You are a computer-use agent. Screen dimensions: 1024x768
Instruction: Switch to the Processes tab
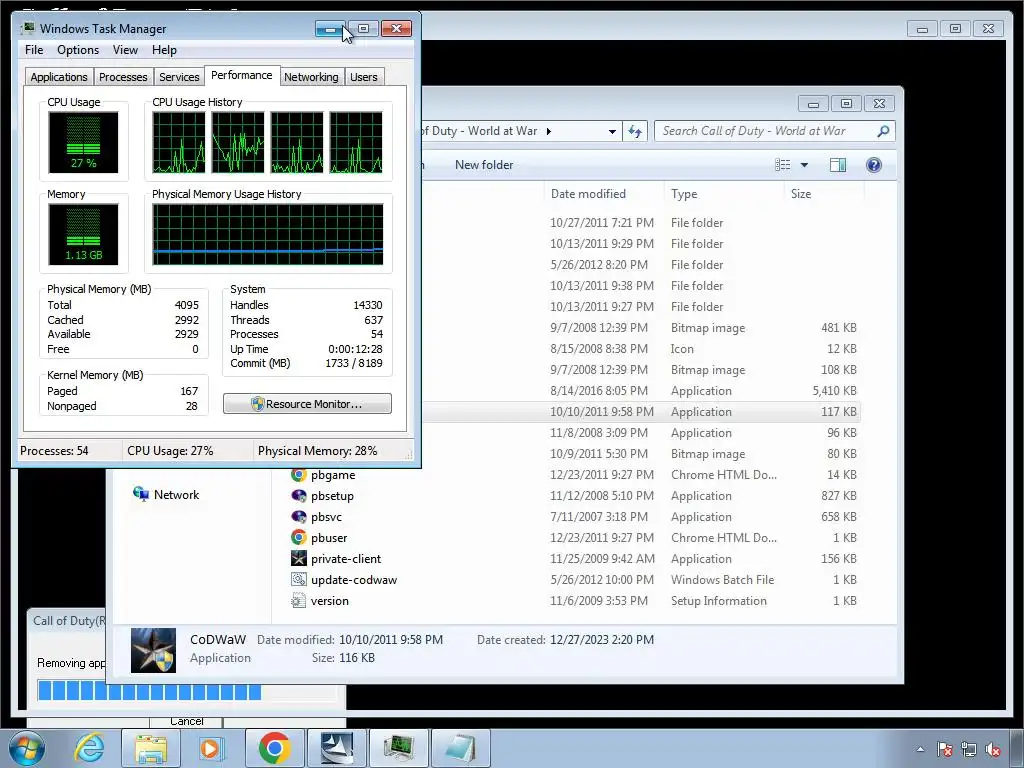(123, 77)
